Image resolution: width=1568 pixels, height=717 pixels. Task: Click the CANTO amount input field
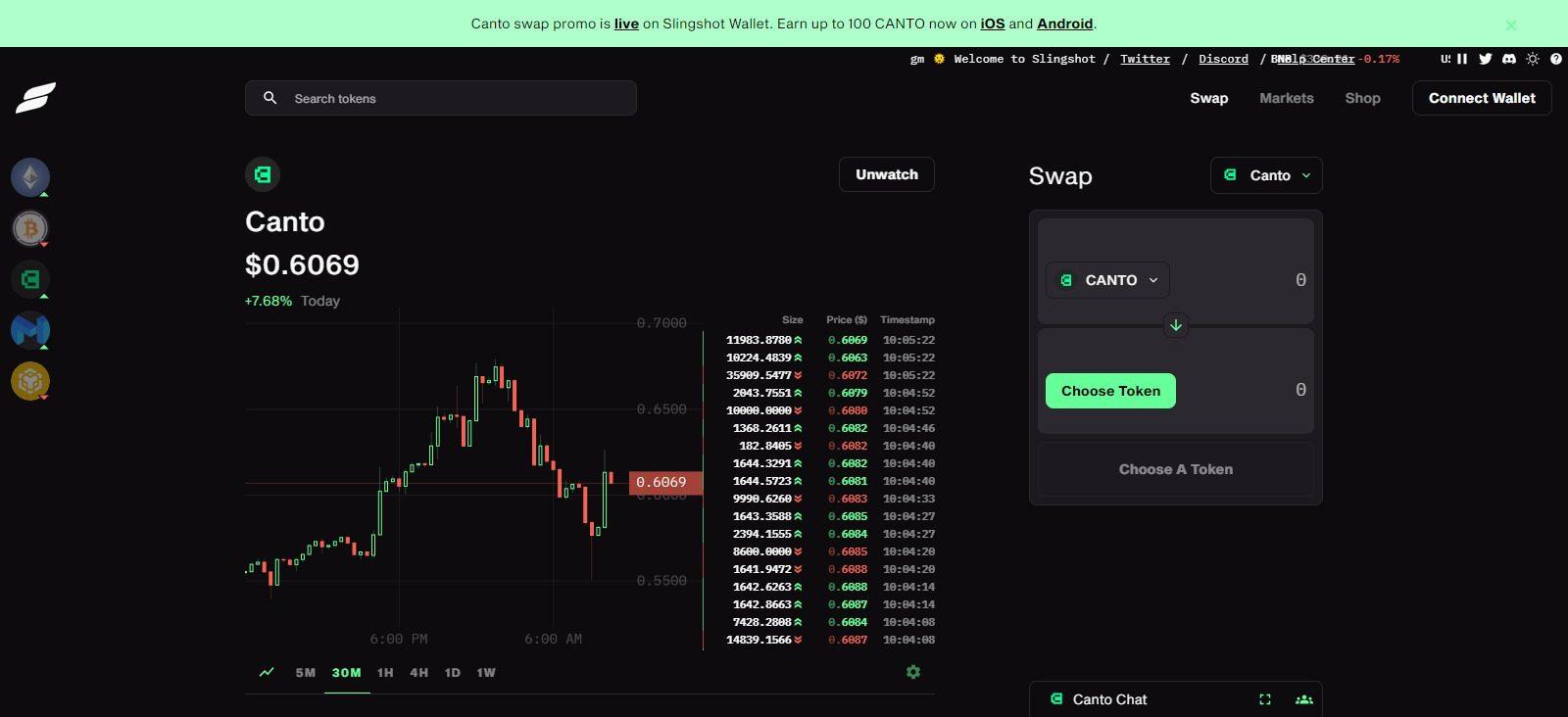tap(1243, 280)
